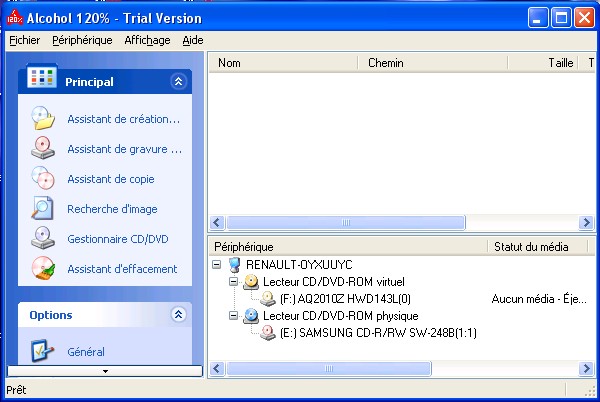
Task: Click the Principal panel grid icon
Action: pyautogui.click(x=42, y=76)
